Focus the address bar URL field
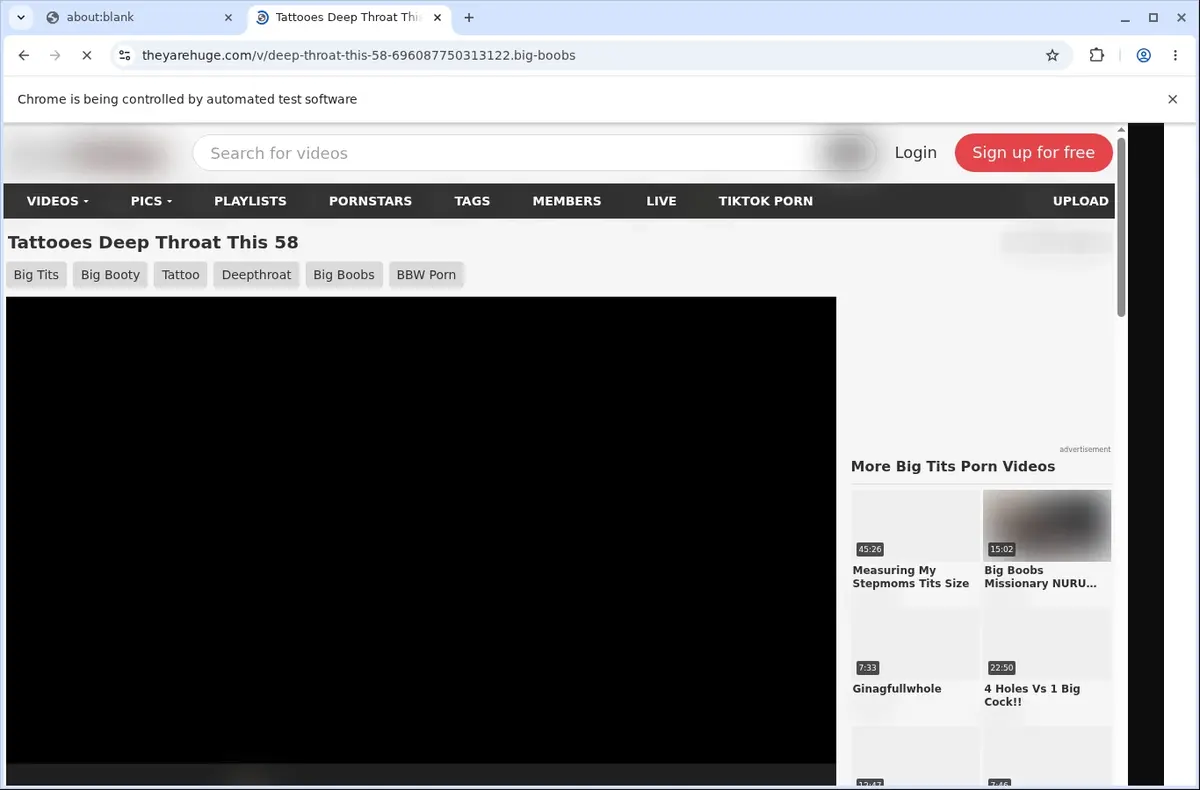The image size is (1200, 790). 590,56
